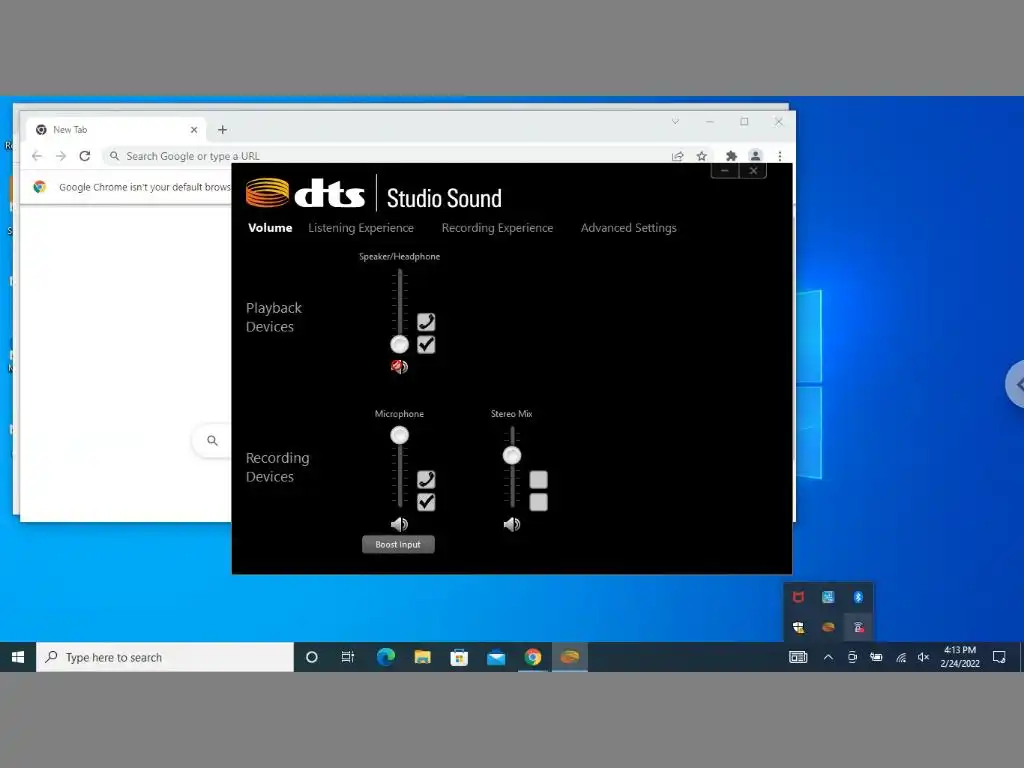Click the Microphone volume slider knob
This screenshot has height=768, width=1024.
click(399, 435)
